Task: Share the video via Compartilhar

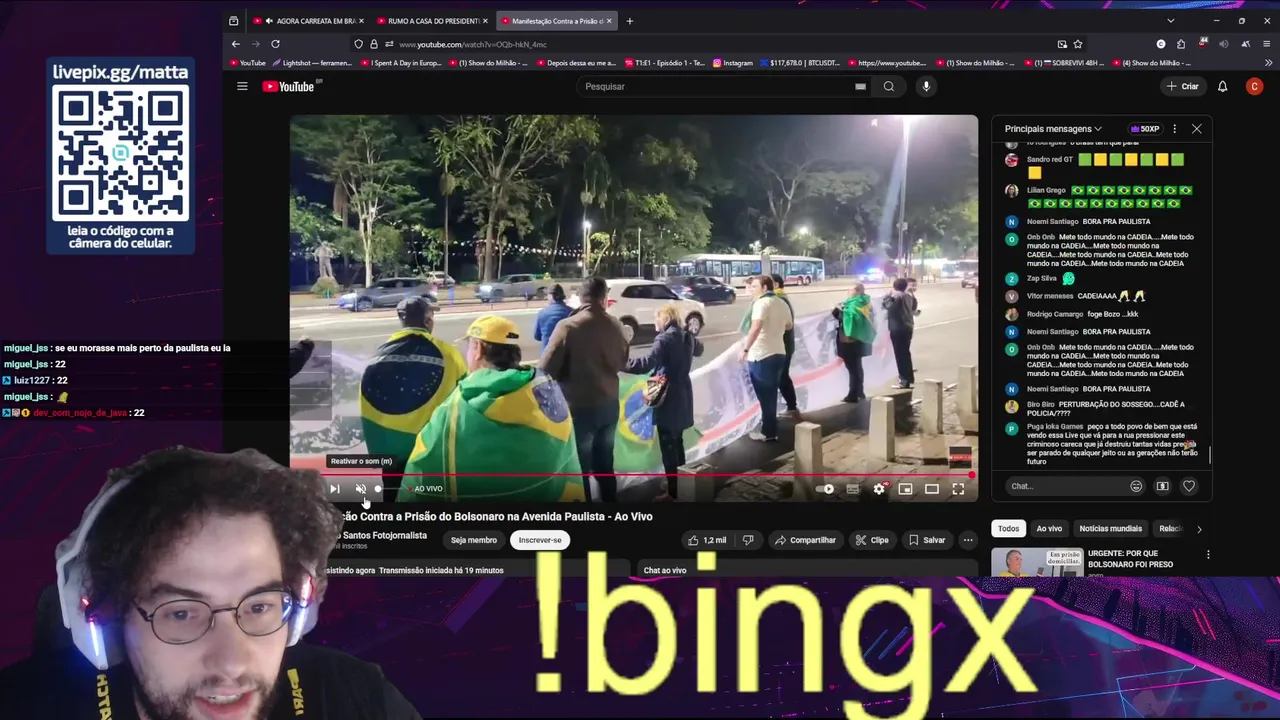Action: (x=805, y=540)
